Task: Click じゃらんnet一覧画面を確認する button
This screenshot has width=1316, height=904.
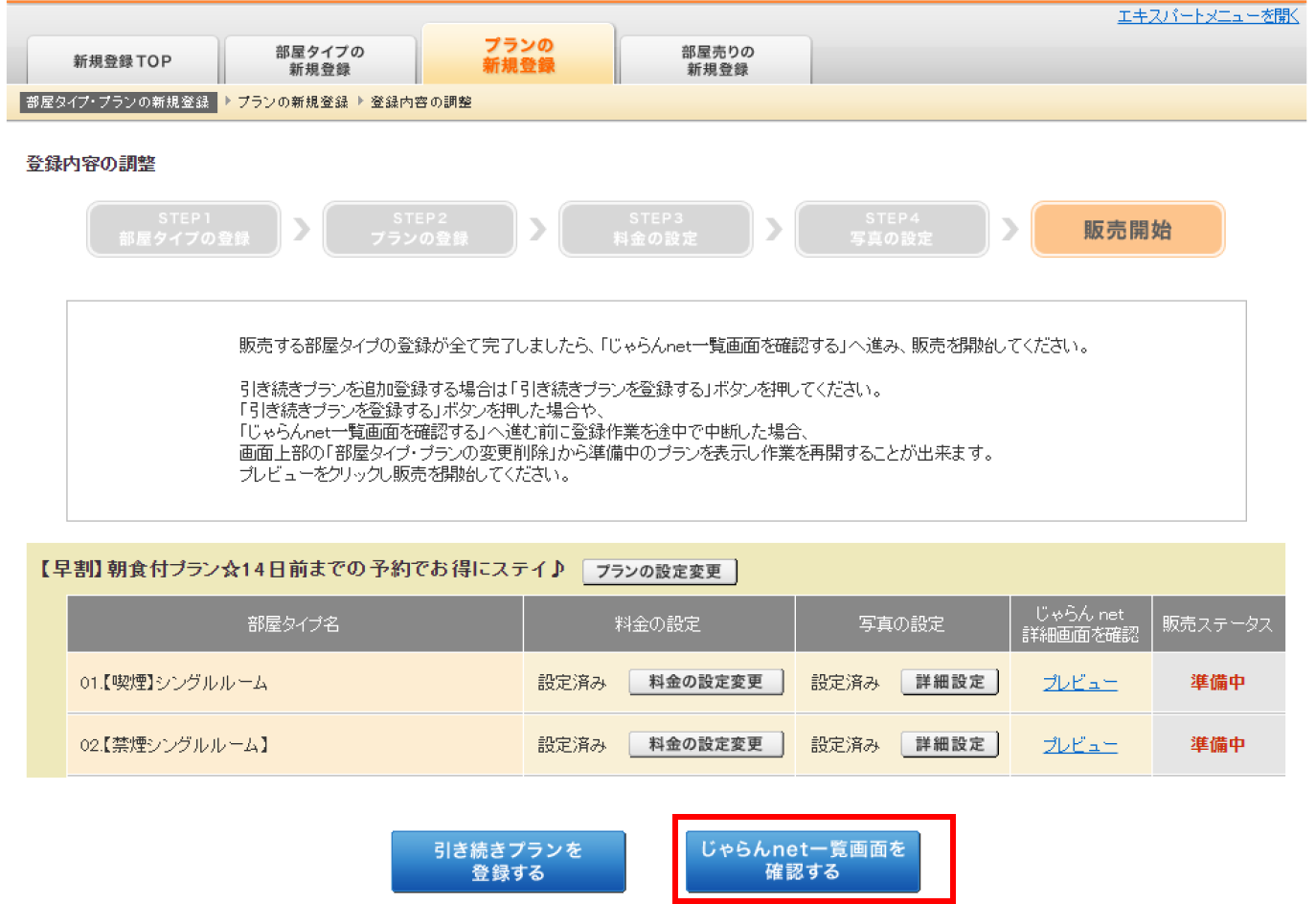Action: point(803,860)
